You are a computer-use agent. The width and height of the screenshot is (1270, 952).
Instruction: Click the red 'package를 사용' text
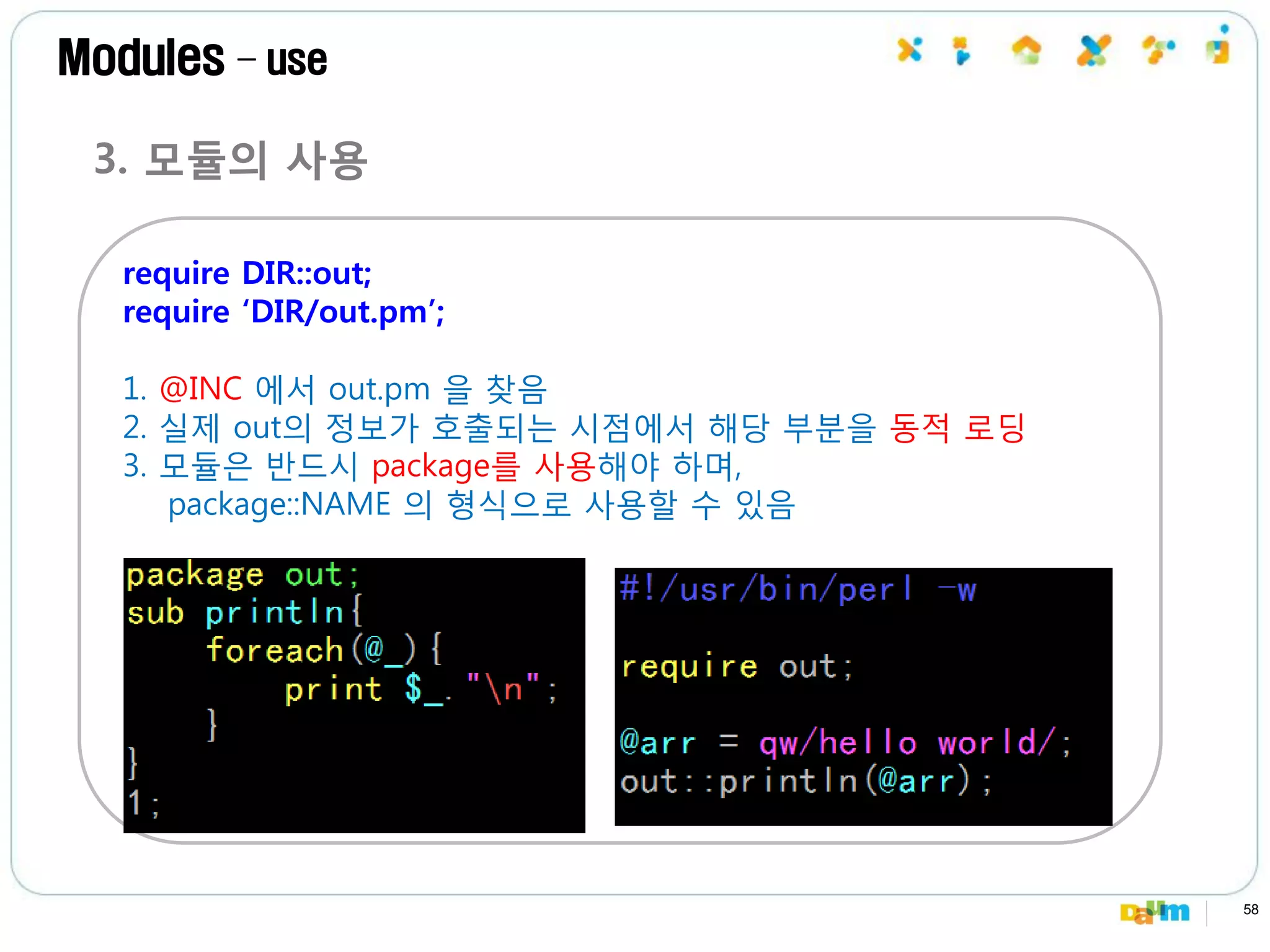tap(484, 466)
